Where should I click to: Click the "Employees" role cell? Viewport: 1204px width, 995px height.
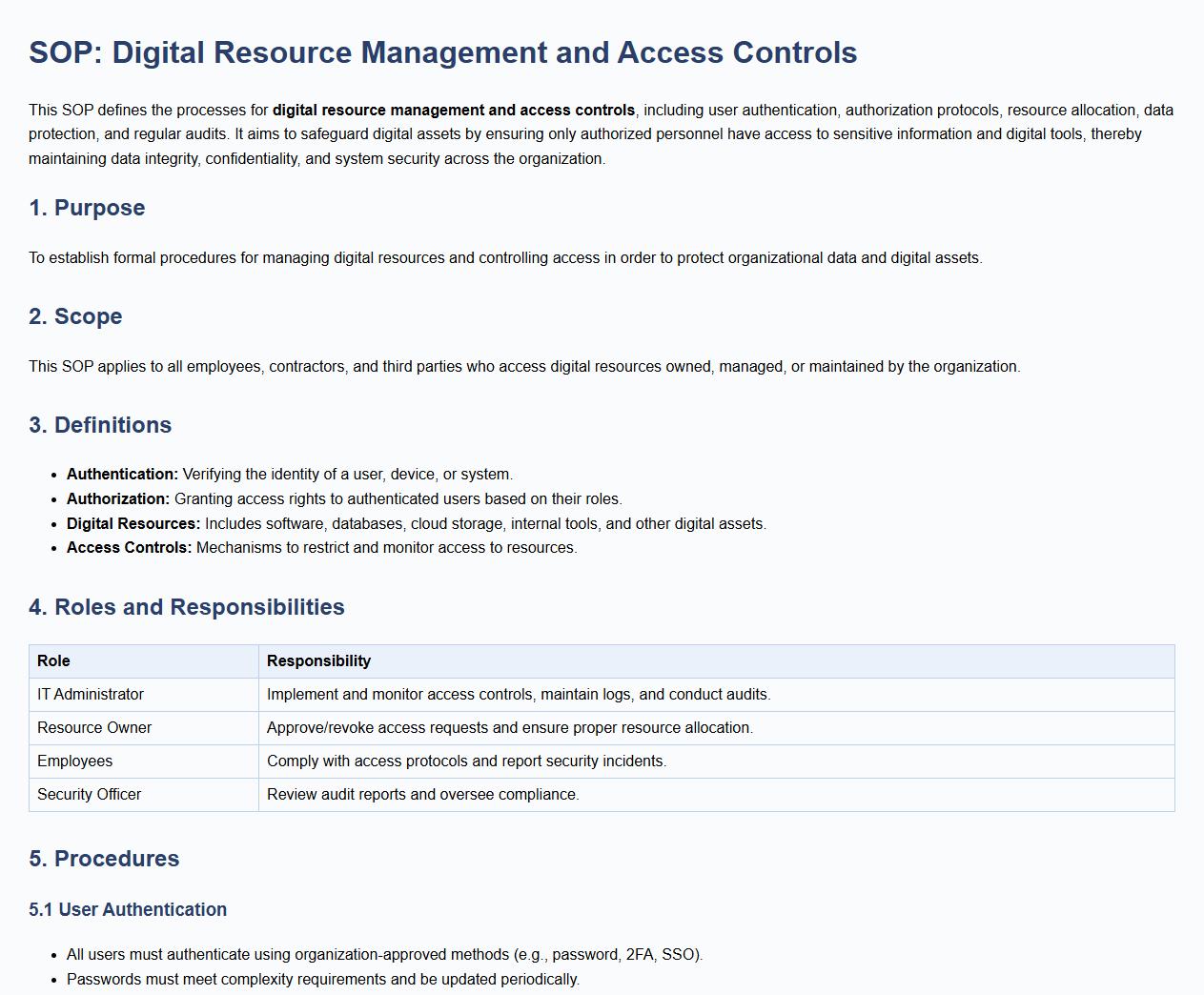74,761
